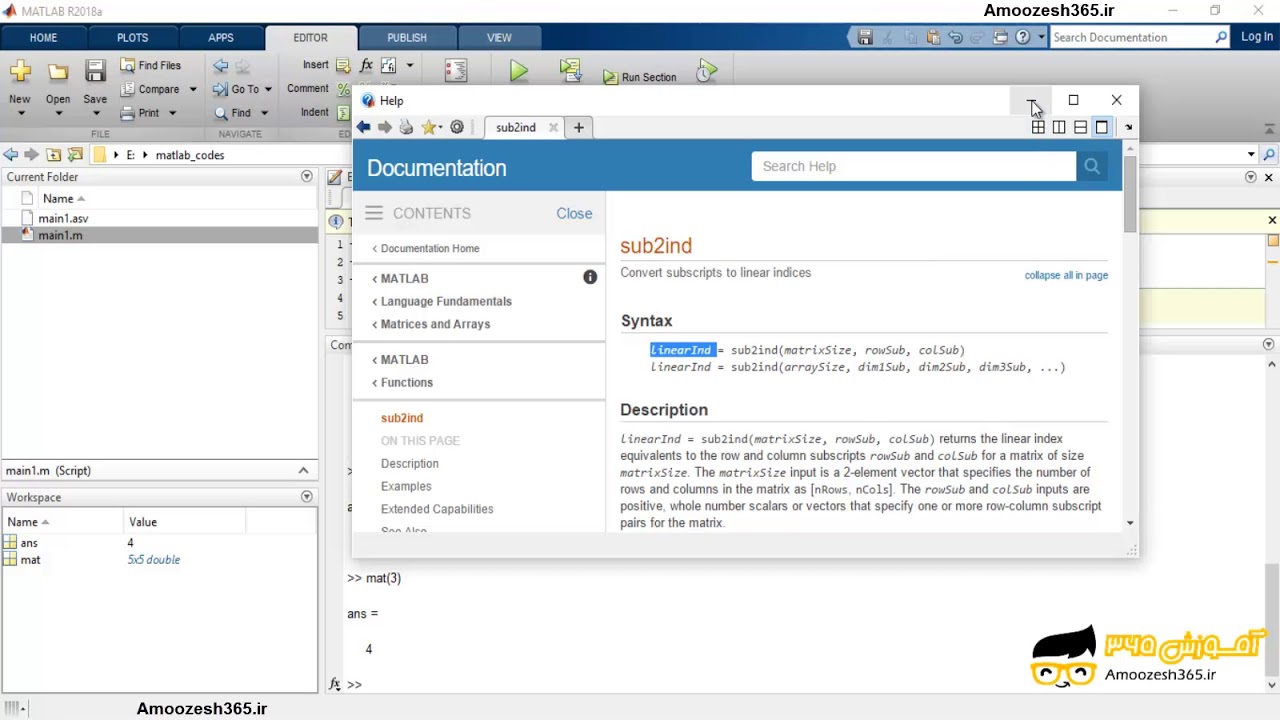The image size is (1280, 720).
Task: Print the Help page via printer icon
Action: point(406,127)
